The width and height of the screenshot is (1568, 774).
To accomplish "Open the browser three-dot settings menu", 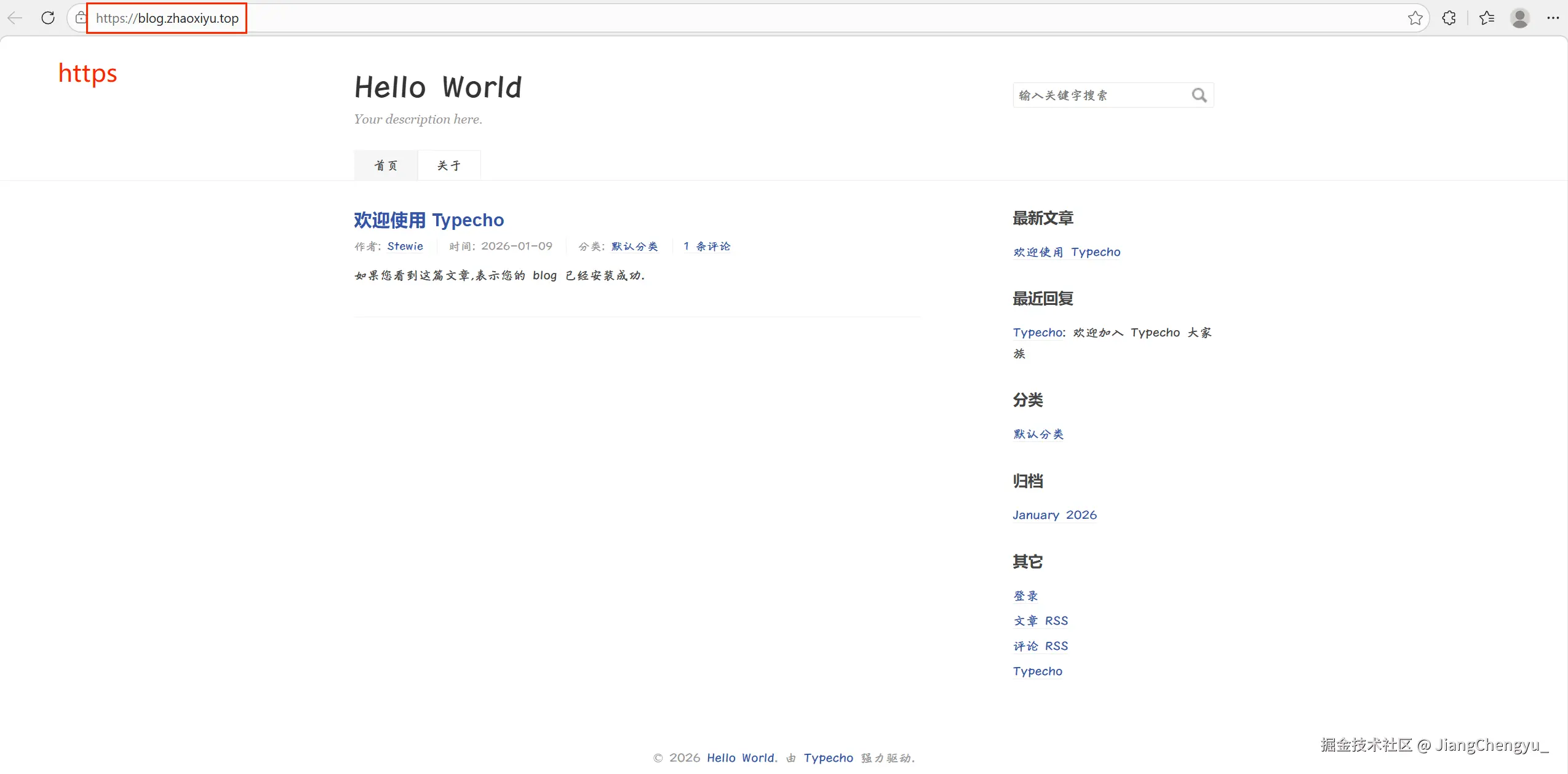I will pos(1553,18).
